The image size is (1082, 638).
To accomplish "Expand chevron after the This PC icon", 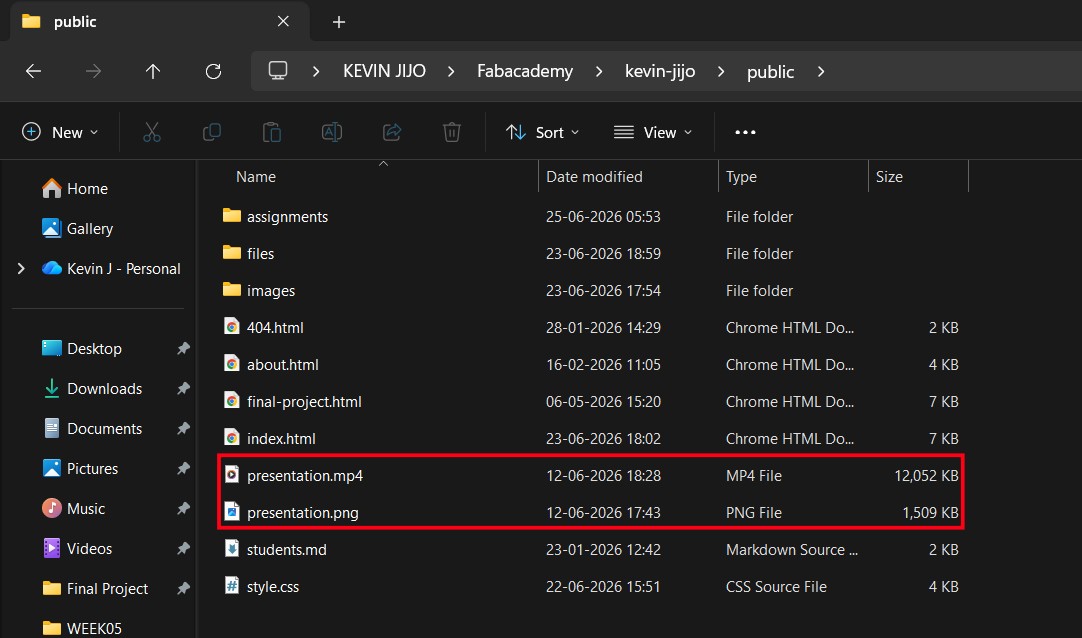I will pos(316,71).
